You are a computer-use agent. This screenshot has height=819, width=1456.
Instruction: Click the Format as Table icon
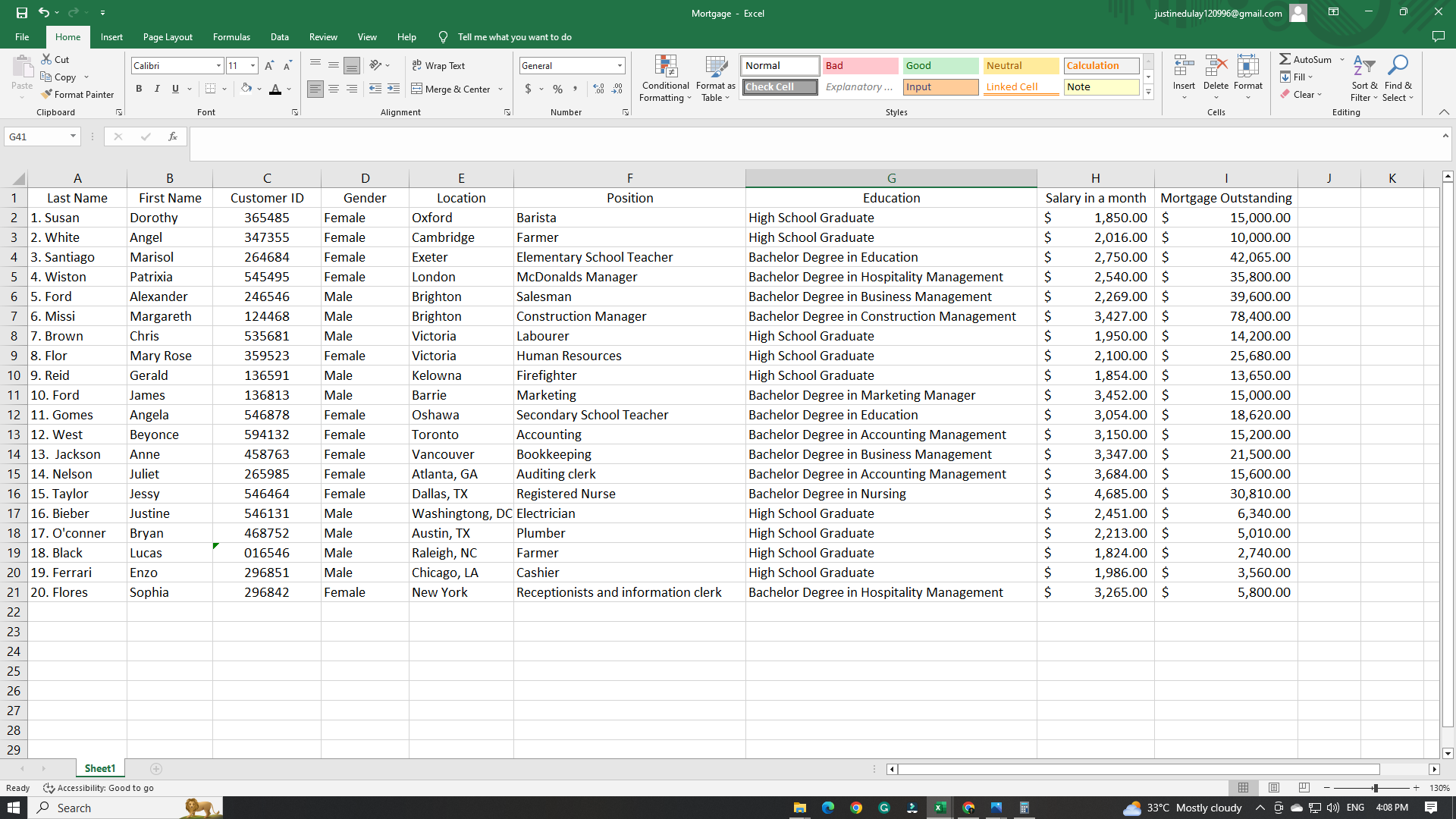715,68
